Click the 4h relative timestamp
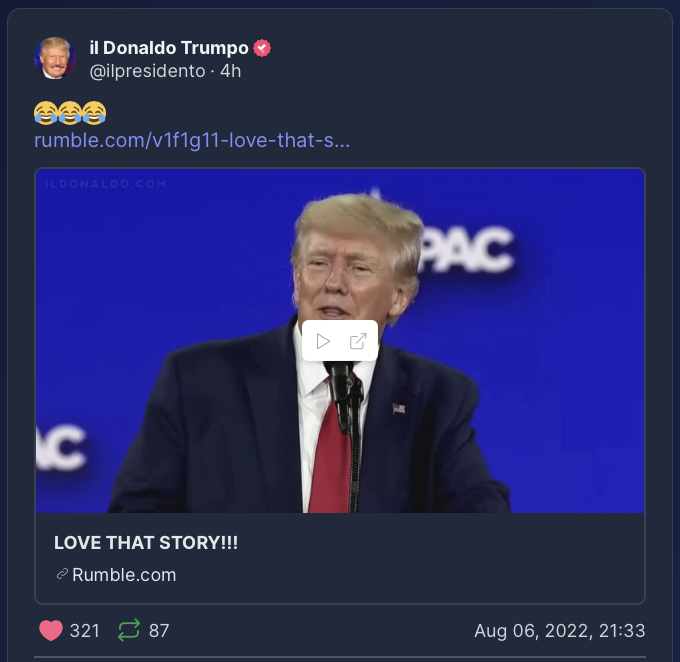 (x=230, y=71)
